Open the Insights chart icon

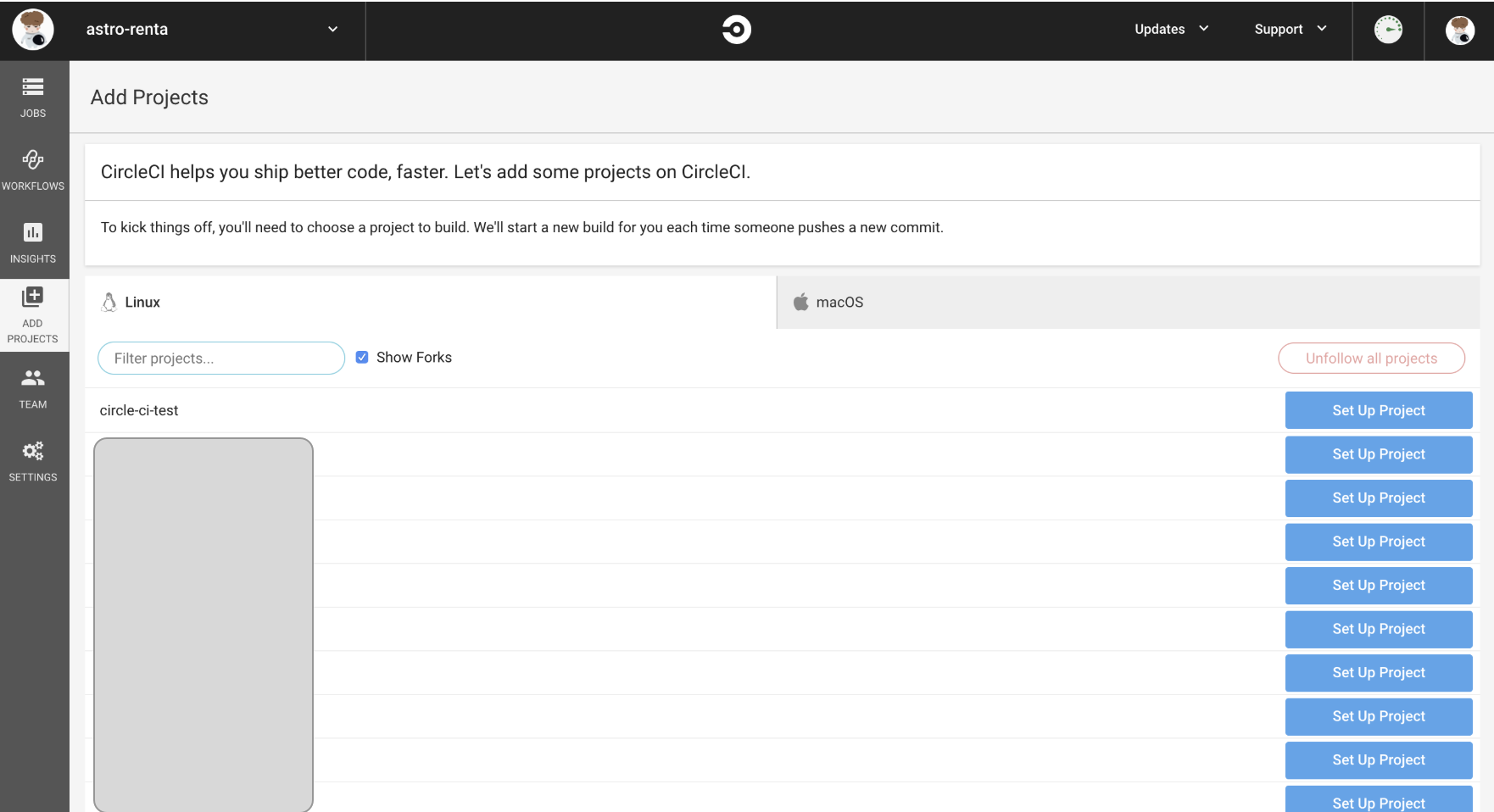tap(33, 233)
